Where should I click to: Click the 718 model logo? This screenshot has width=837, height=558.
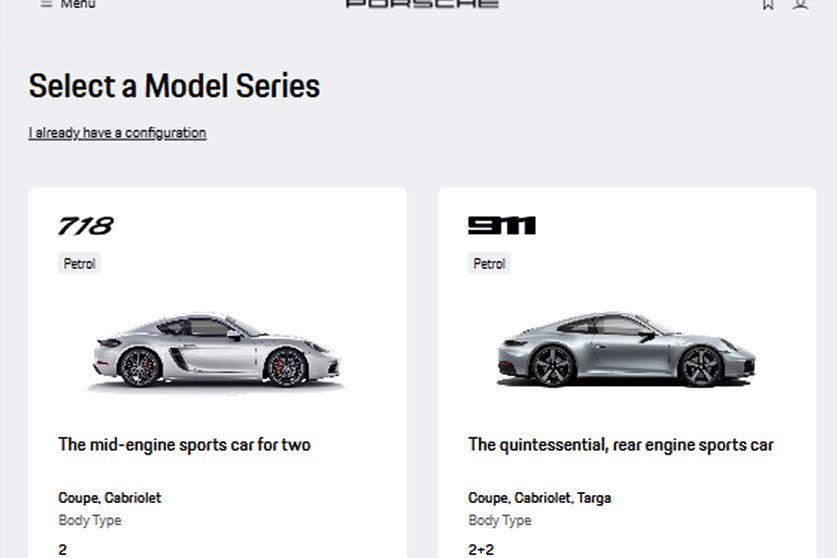click(x=86, y=226)
